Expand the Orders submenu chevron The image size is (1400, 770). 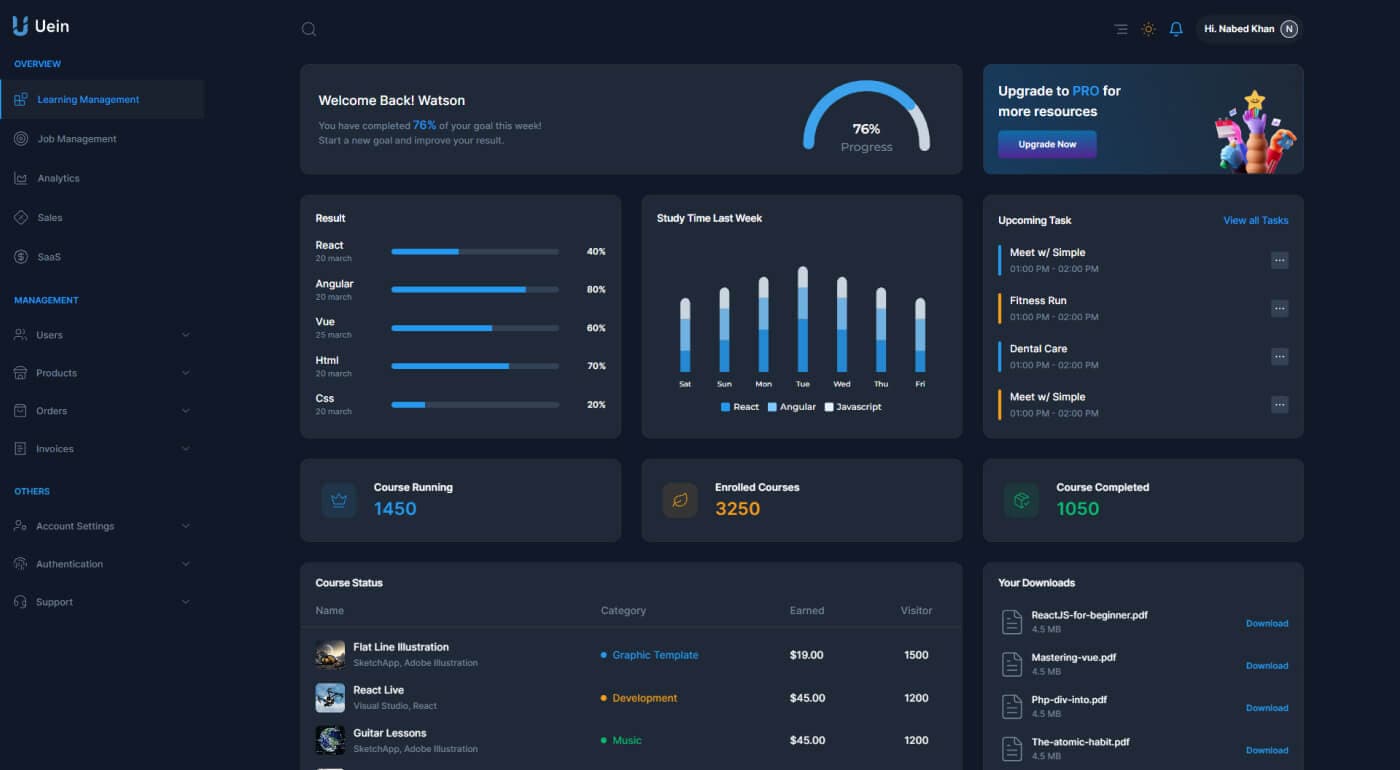pyautogui.click(x=186, y=411)
